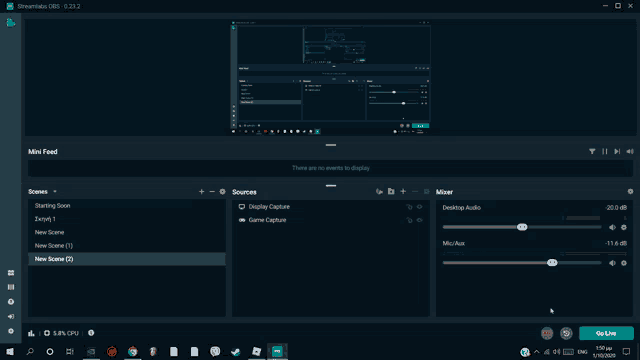Image resolution: width=640 pixels, height=360 pixels.
Task: Toggle visibility eye of Display Capture
Action: pyautogui.click(x=420, y=207)
